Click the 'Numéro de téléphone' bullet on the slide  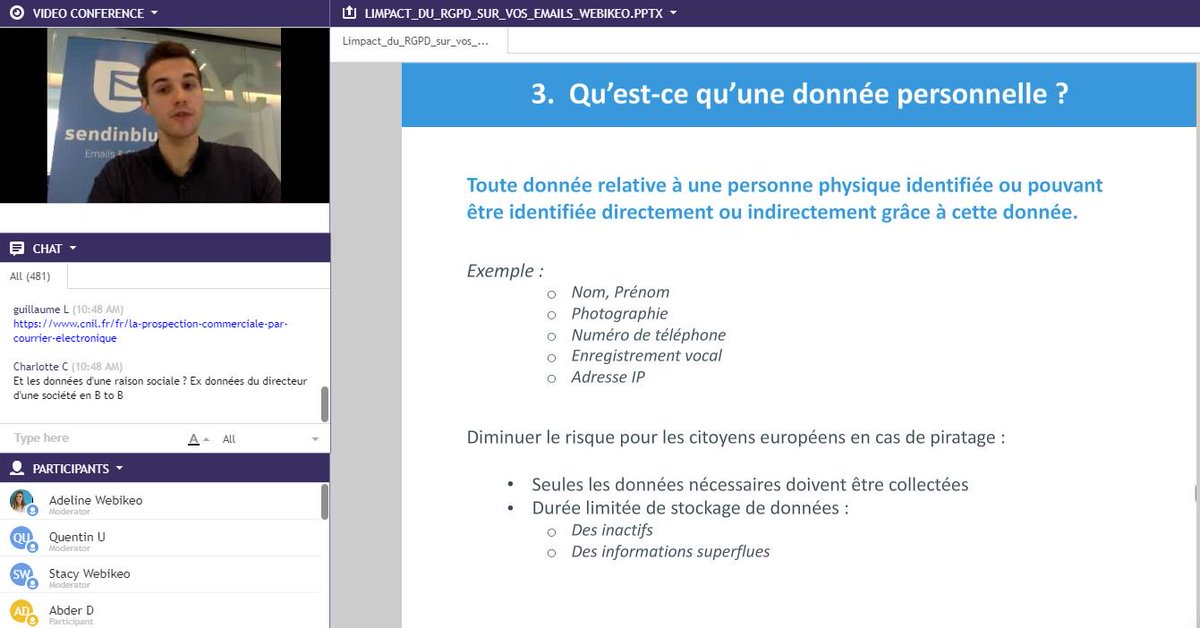coord(648,335)
